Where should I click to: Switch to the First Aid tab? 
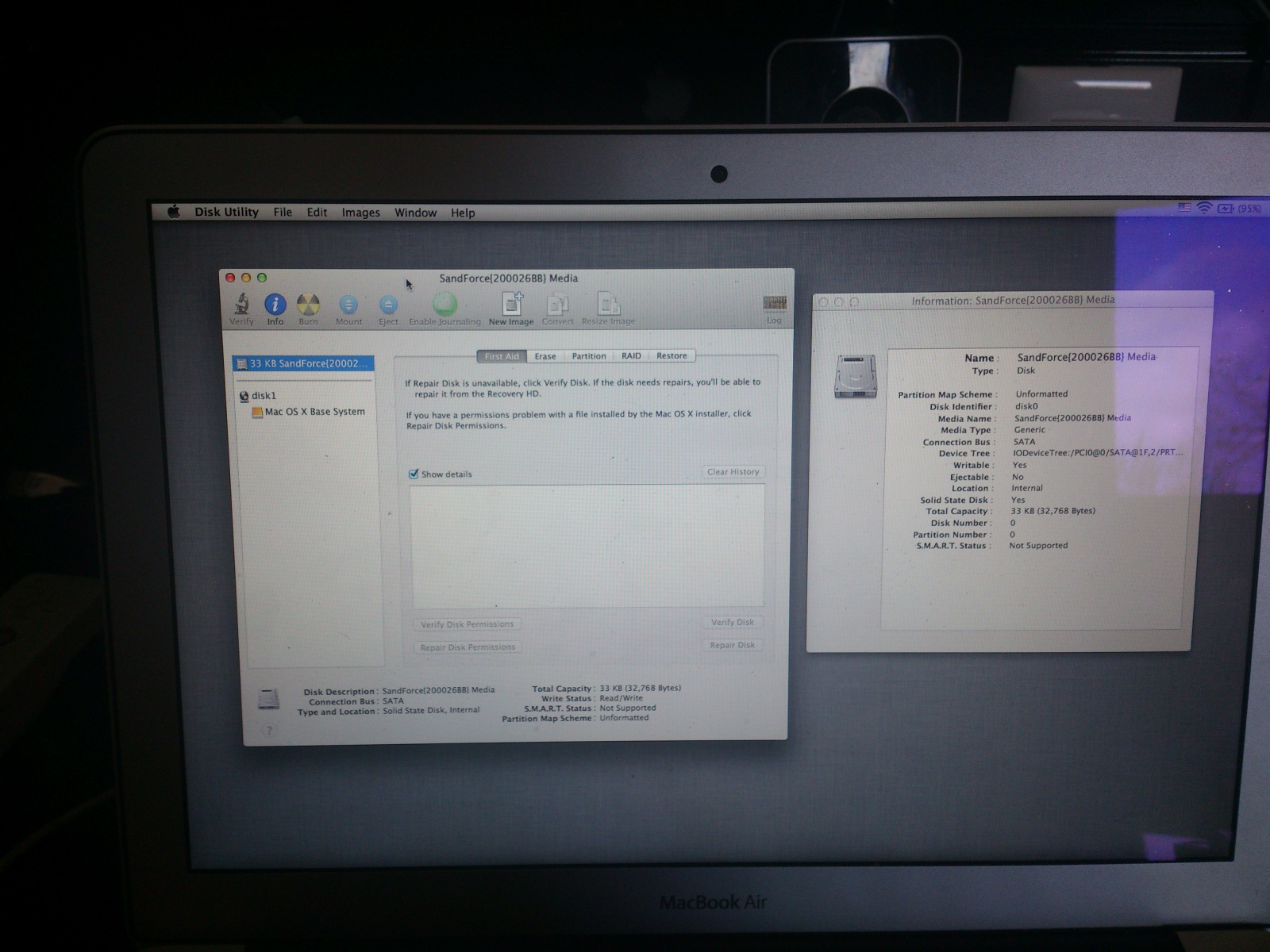tap(502, 356)
